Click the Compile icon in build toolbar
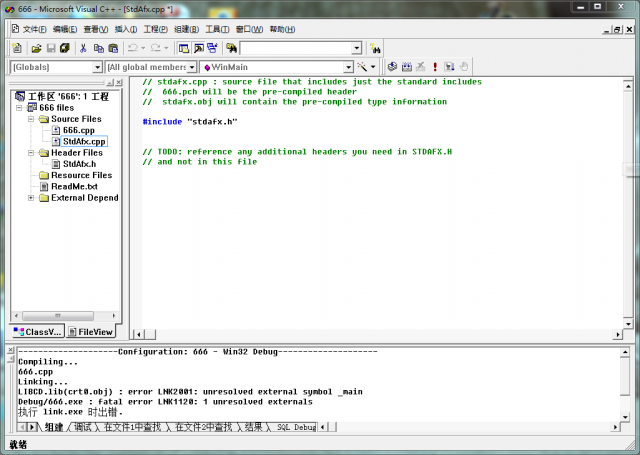This screenshot has height=455, width=640. [x=393, y=67]
